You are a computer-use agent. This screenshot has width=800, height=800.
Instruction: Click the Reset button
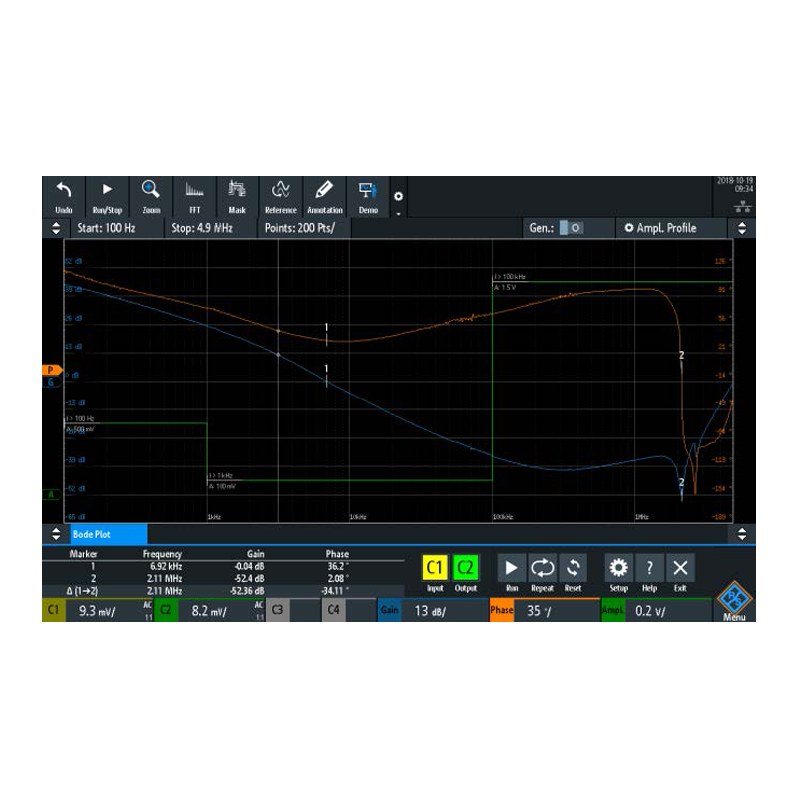573,573
